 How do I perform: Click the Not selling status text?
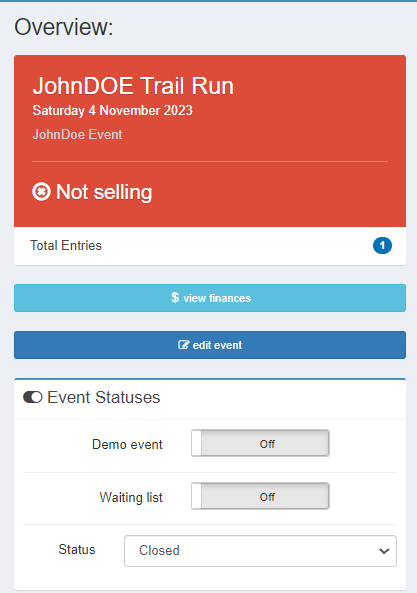click(104, 192)
